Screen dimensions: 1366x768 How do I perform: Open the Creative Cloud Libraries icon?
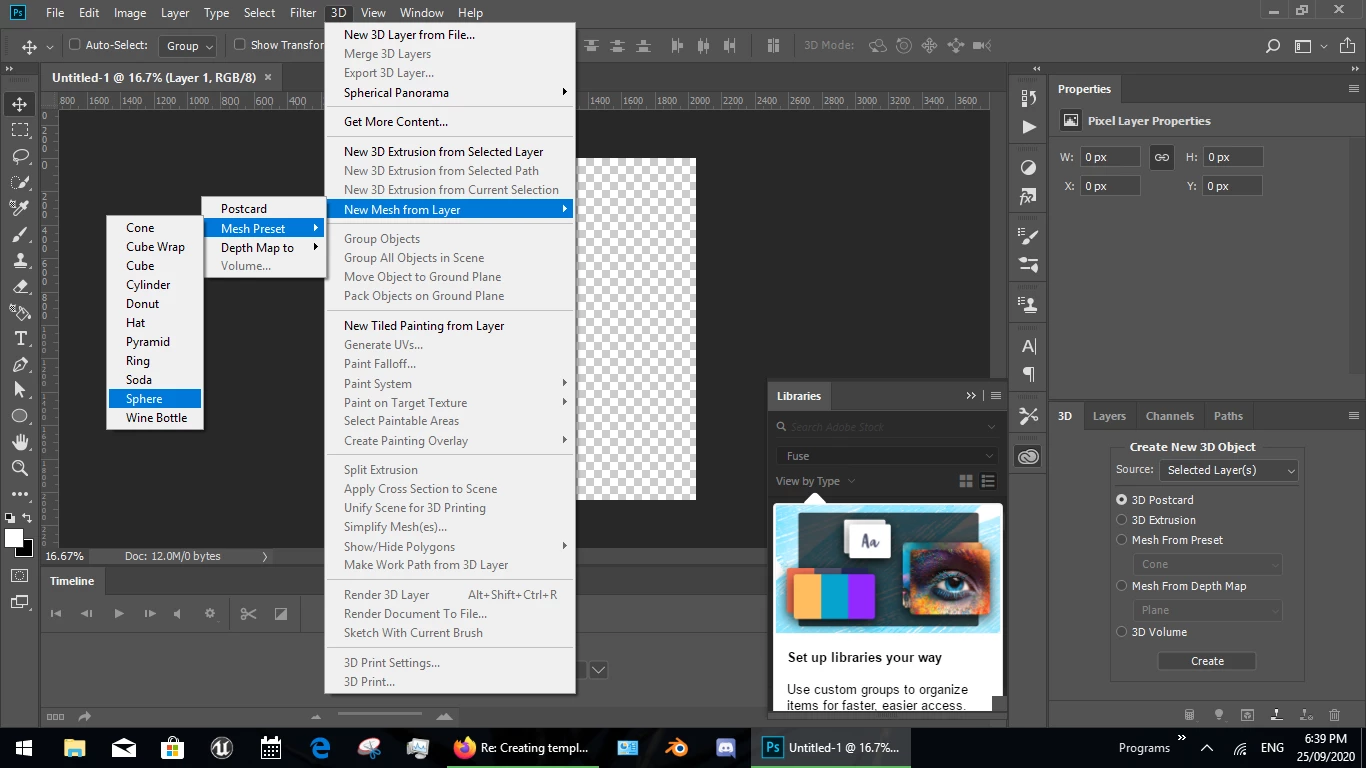1029,457
